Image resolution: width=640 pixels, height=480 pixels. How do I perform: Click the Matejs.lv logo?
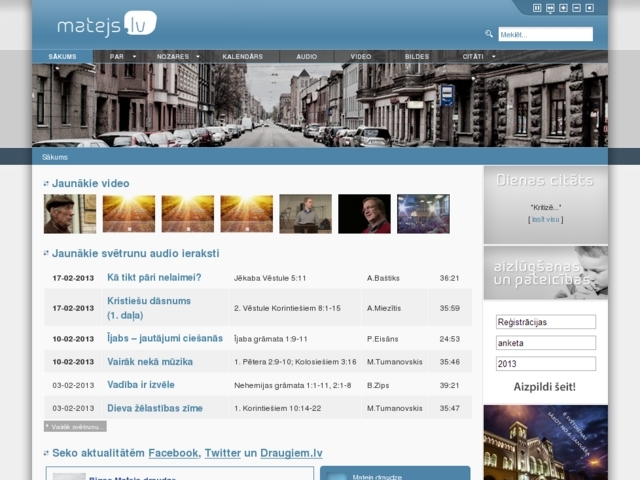107,24
